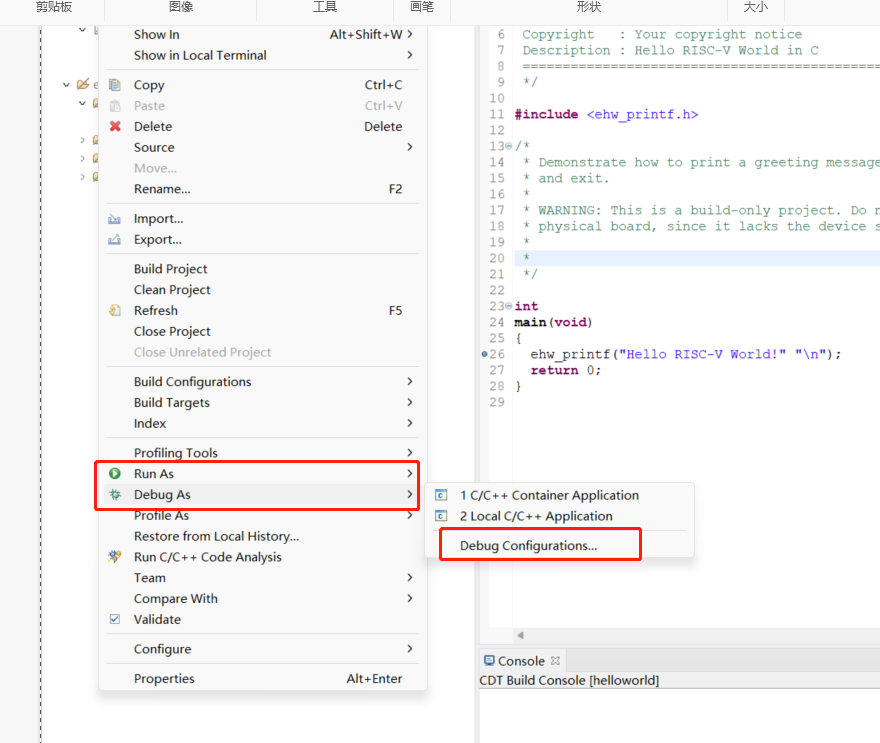Open Properties from the context menu
Viewport: 880px width, 743px height.
point(164,679)
